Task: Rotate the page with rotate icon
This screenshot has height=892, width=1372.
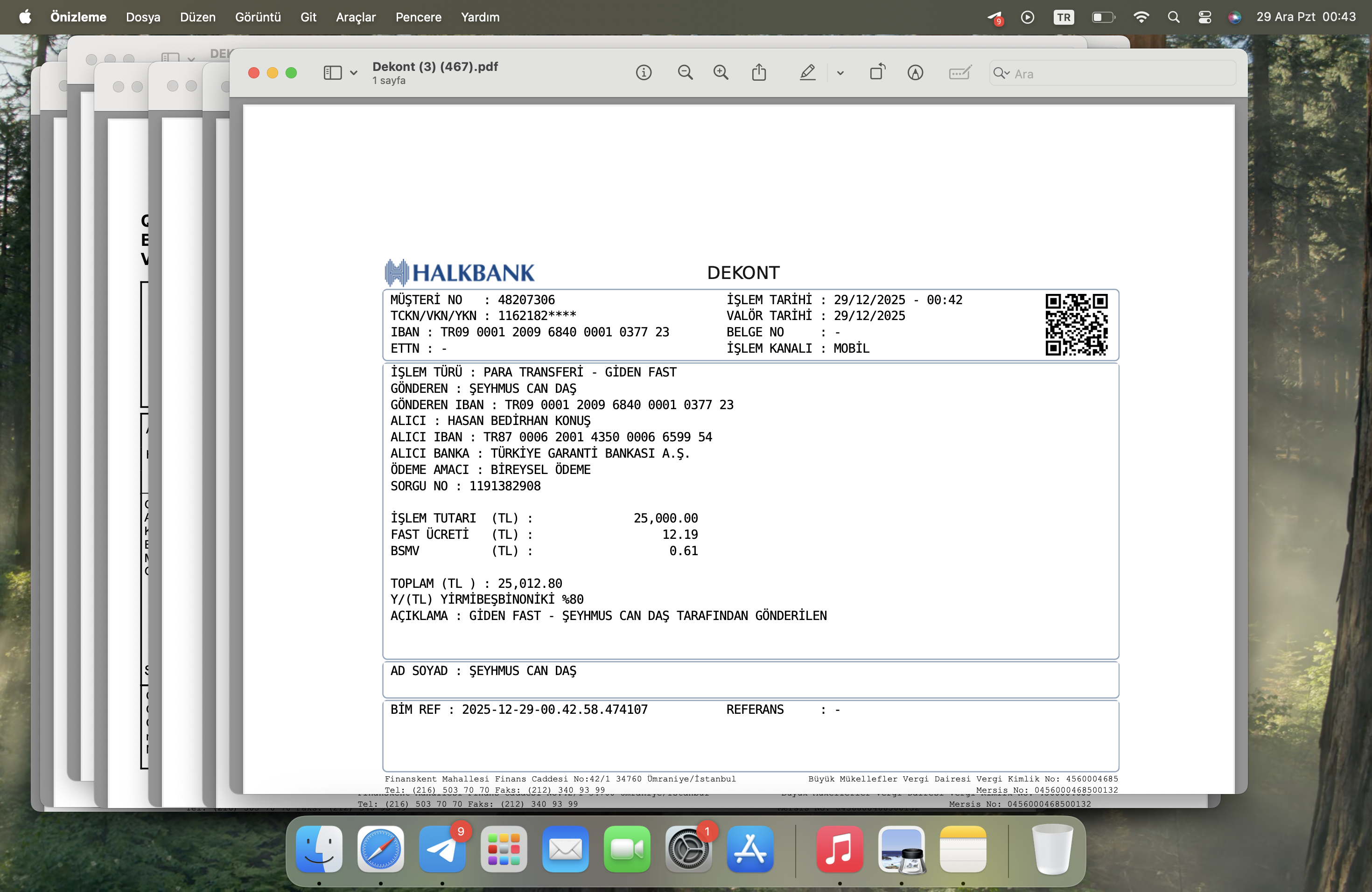Action: point(877,73)
